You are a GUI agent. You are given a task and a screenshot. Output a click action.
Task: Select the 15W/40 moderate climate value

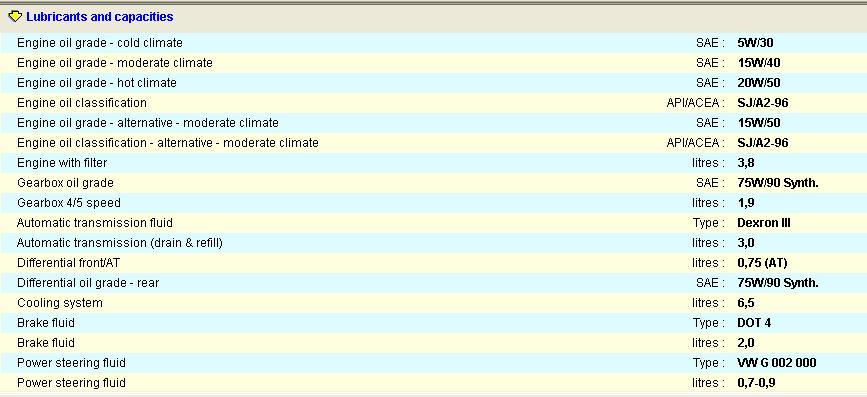(x=759, y=63)
